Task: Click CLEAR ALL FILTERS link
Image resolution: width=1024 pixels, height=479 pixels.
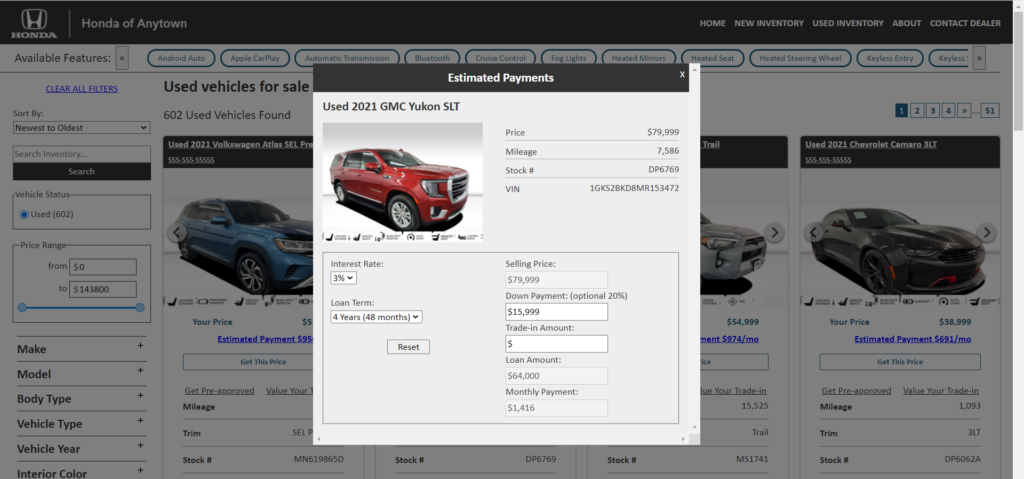Action: [x=82, y=89]
